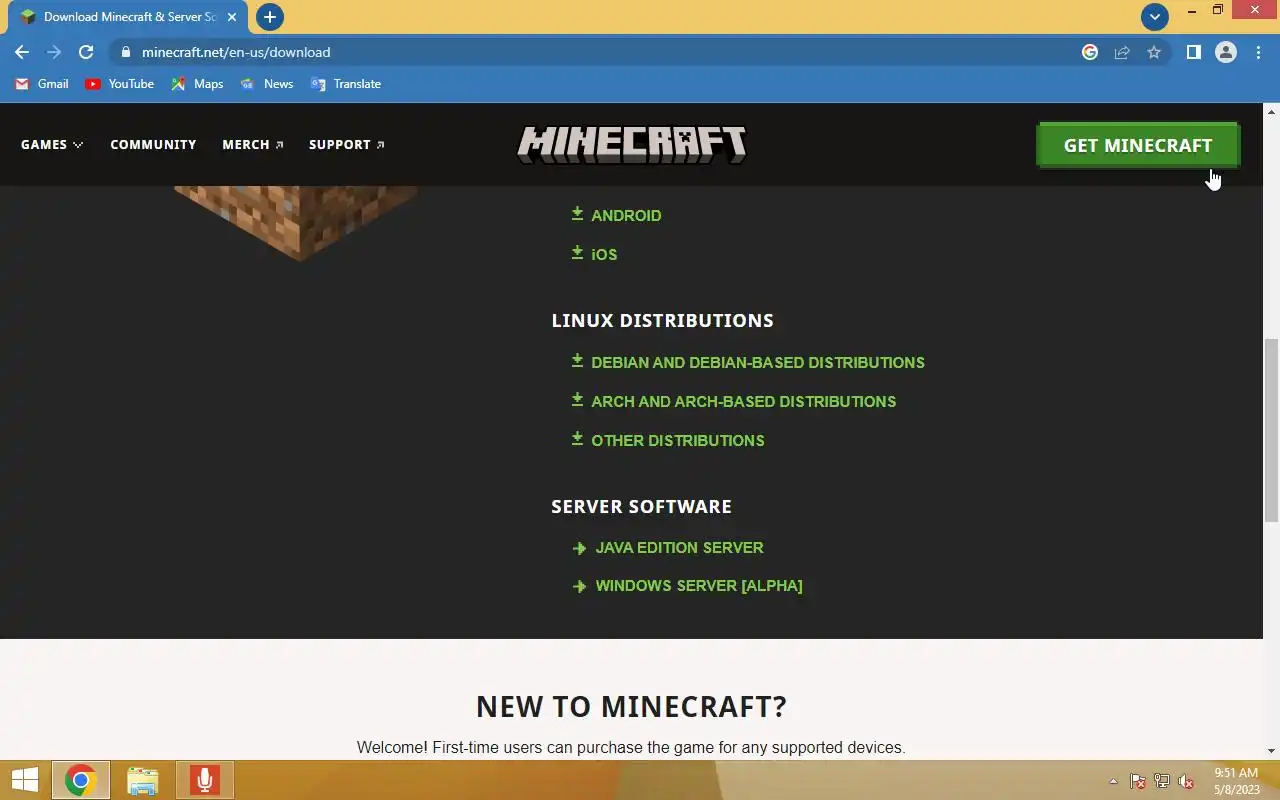The height and width of the screenshot is (800, 1280).
Task: Click the Debian download arrow icon
Action: pyautogui.click(x=577, y=361)
